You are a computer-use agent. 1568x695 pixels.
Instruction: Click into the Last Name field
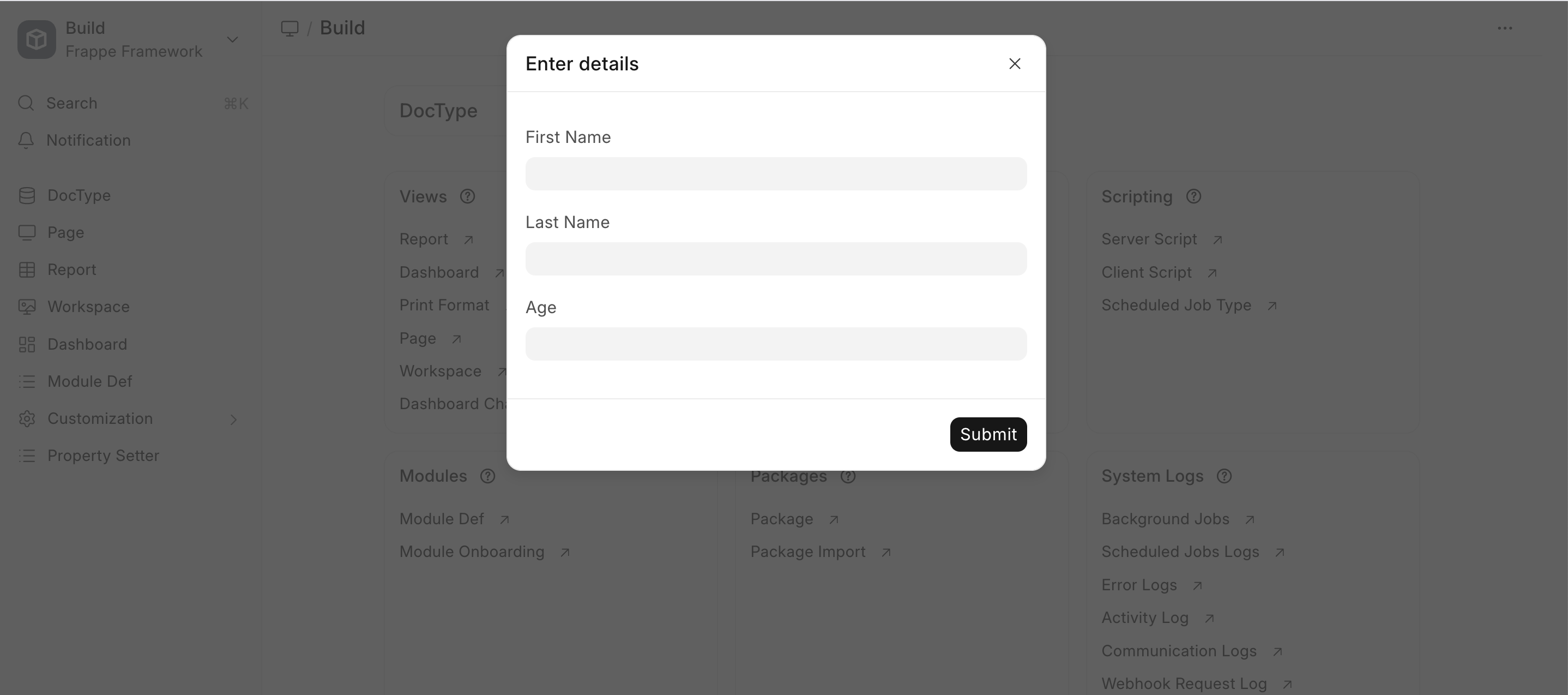pyautogui.click(x=775, y=259)
